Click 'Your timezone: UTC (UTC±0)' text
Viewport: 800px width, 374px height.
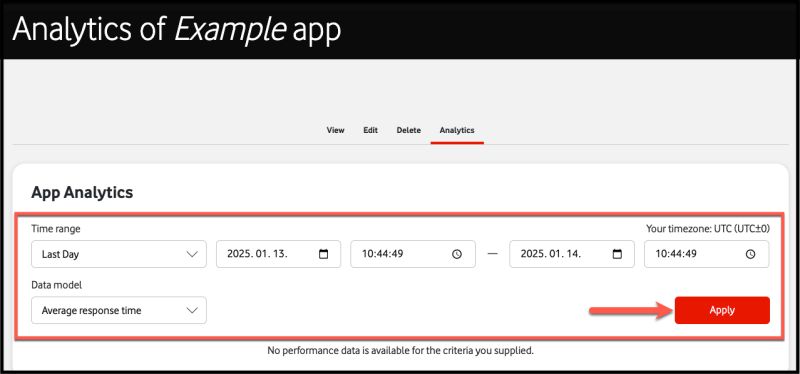click(x=708, y=229)
